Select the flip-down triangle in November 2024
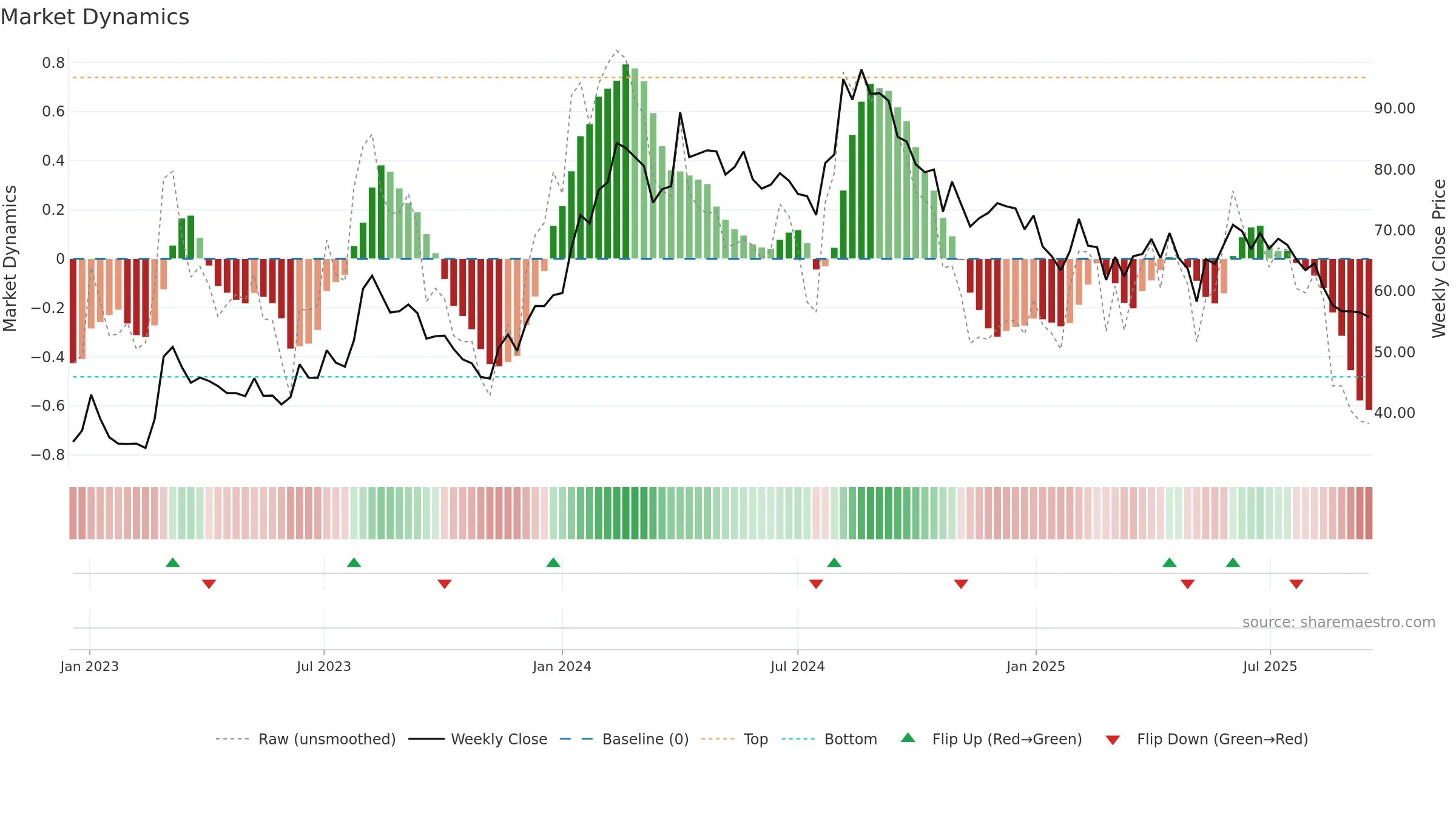Viewport: 1456px width, 819px height. [961, 584]
